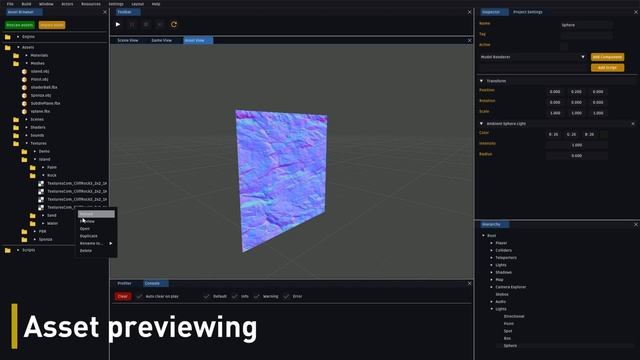Toggle the Default log filter checkbox
The height and width of the screenshot is (360, 640).
point(207,296)
